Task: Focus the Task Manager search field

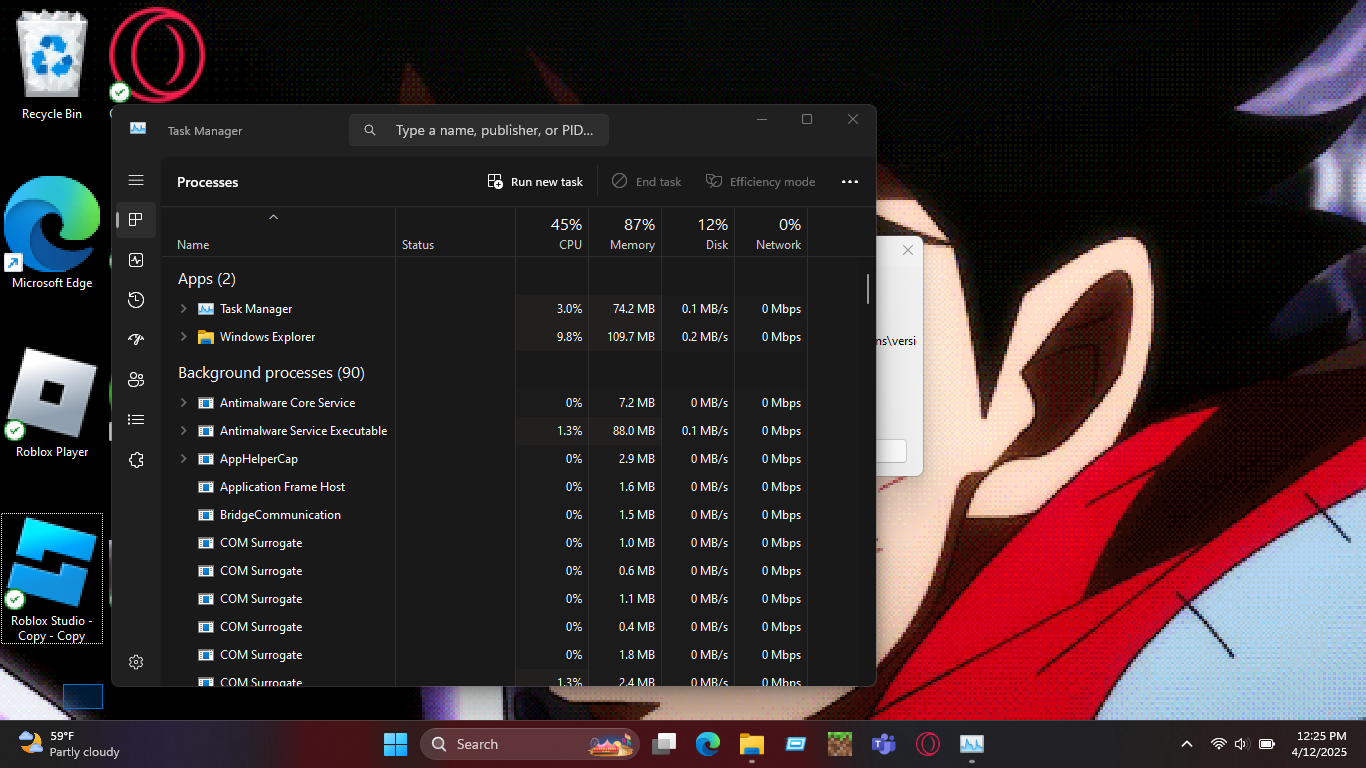Action: pos(479,130)
